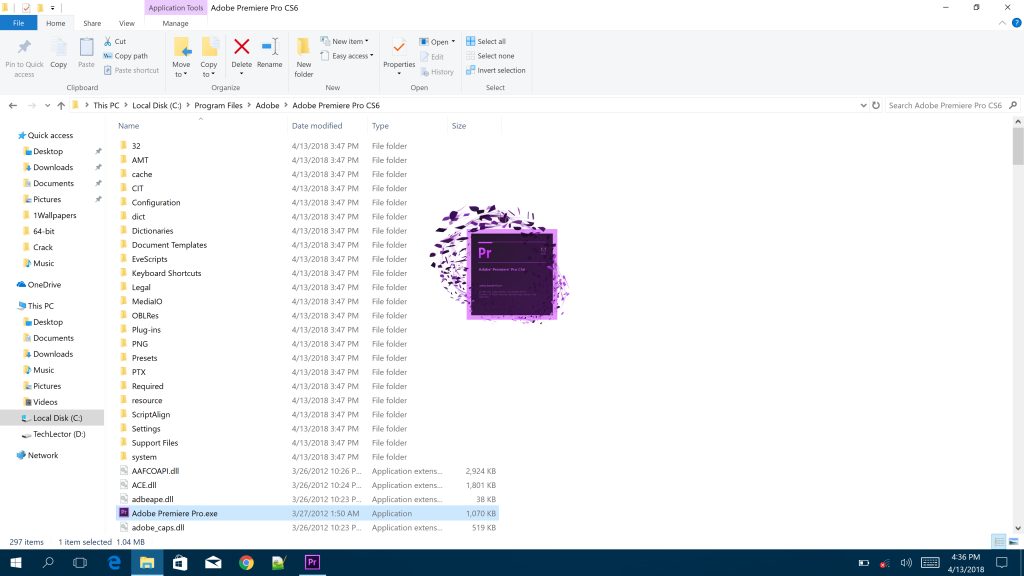
Task: Select Network in the navigation pane
Action: (42, 455)
